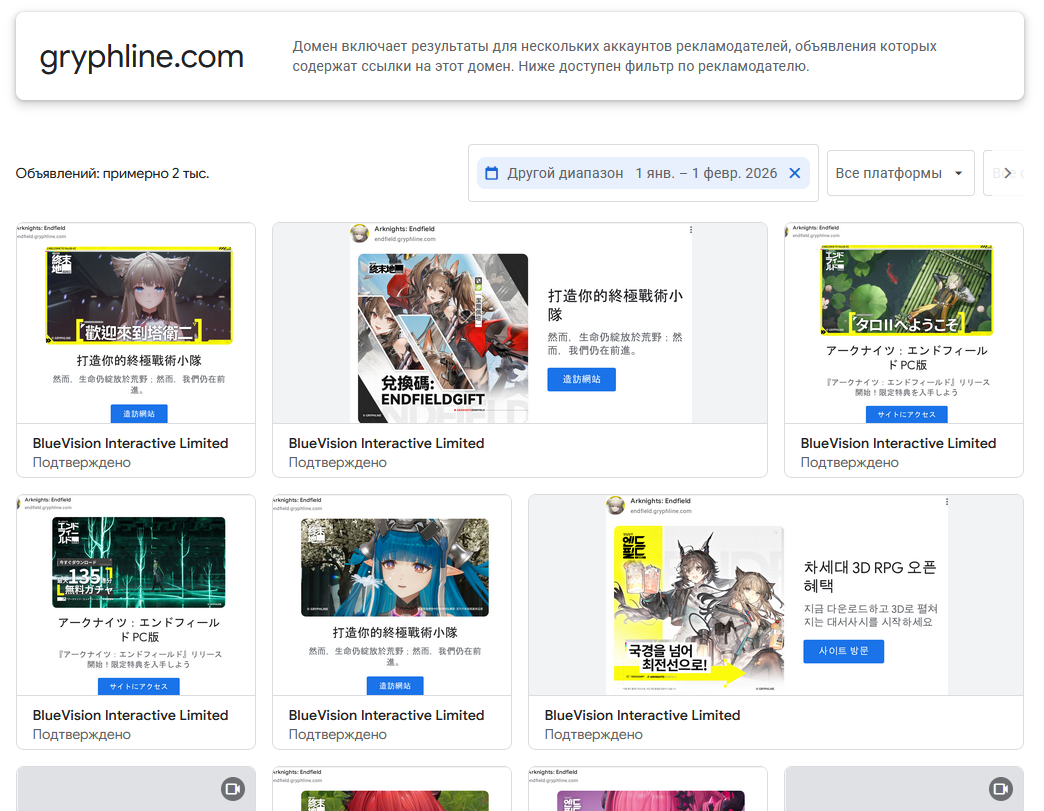Viewport: 1044px width, 811px height.
Task: Open pink-haired character ad at bottom
Action: [651, 799]
